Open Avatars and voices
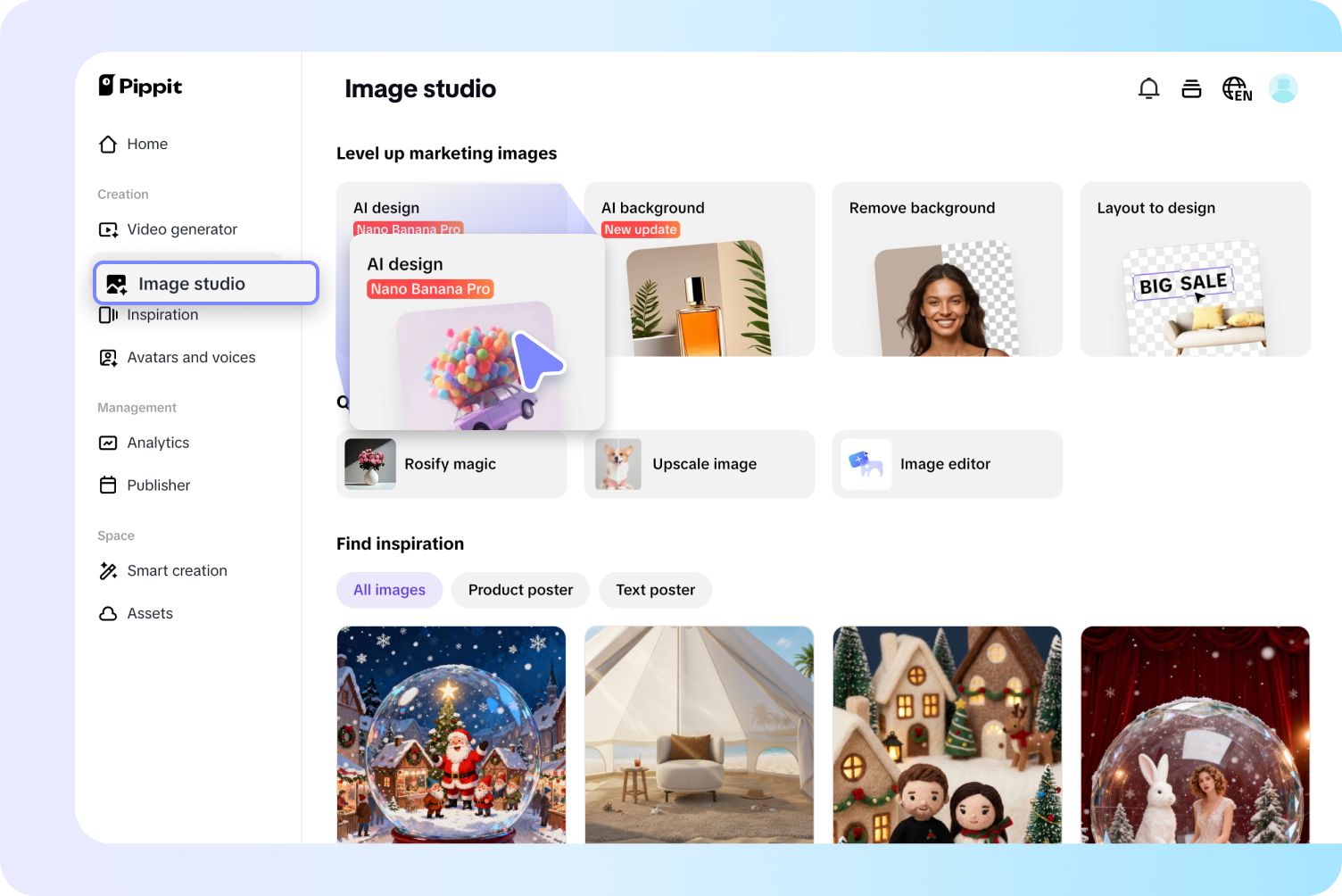 click(x=191, y=357)
